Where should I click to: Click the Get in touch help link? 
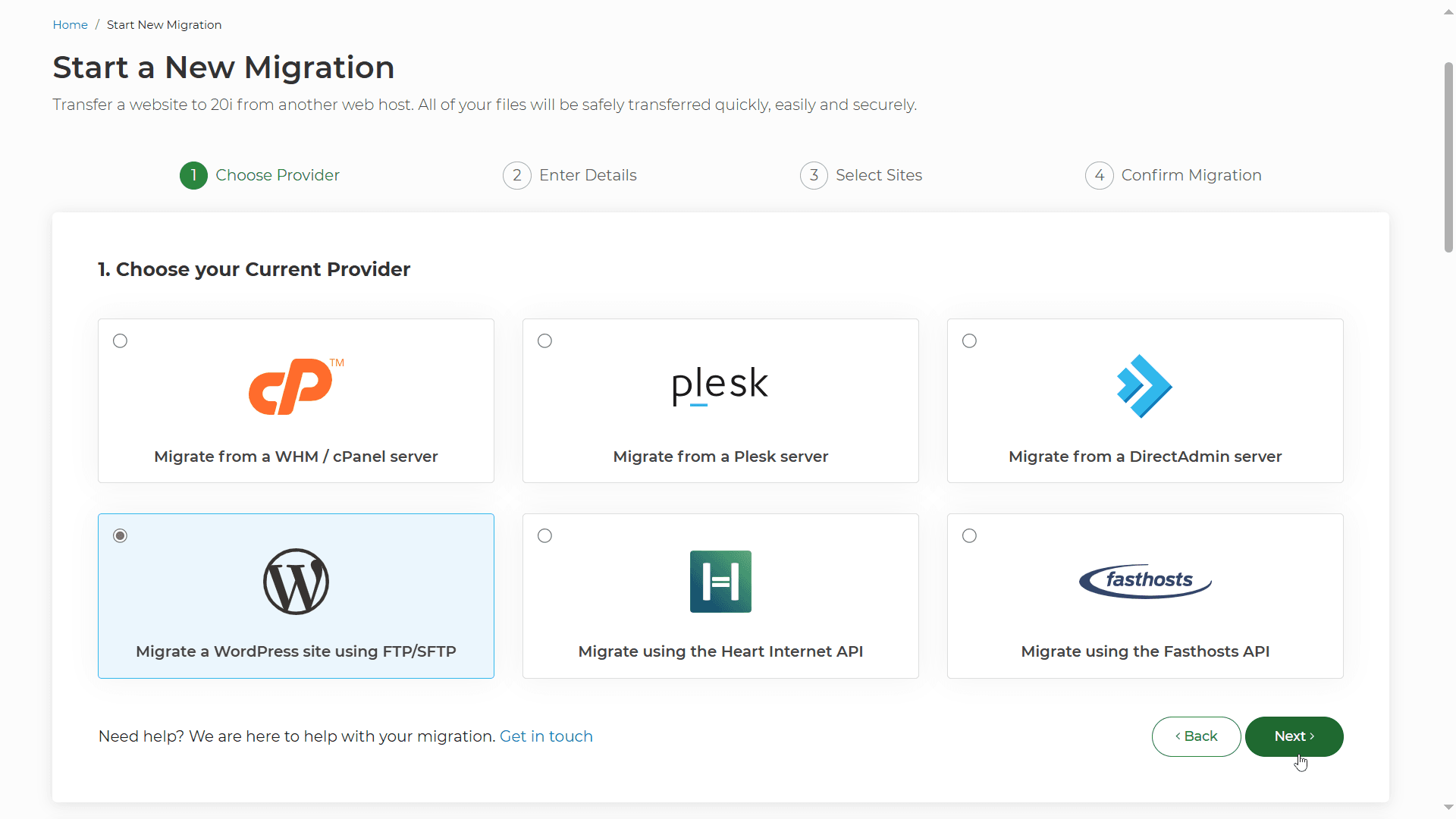tap(546, 736)
